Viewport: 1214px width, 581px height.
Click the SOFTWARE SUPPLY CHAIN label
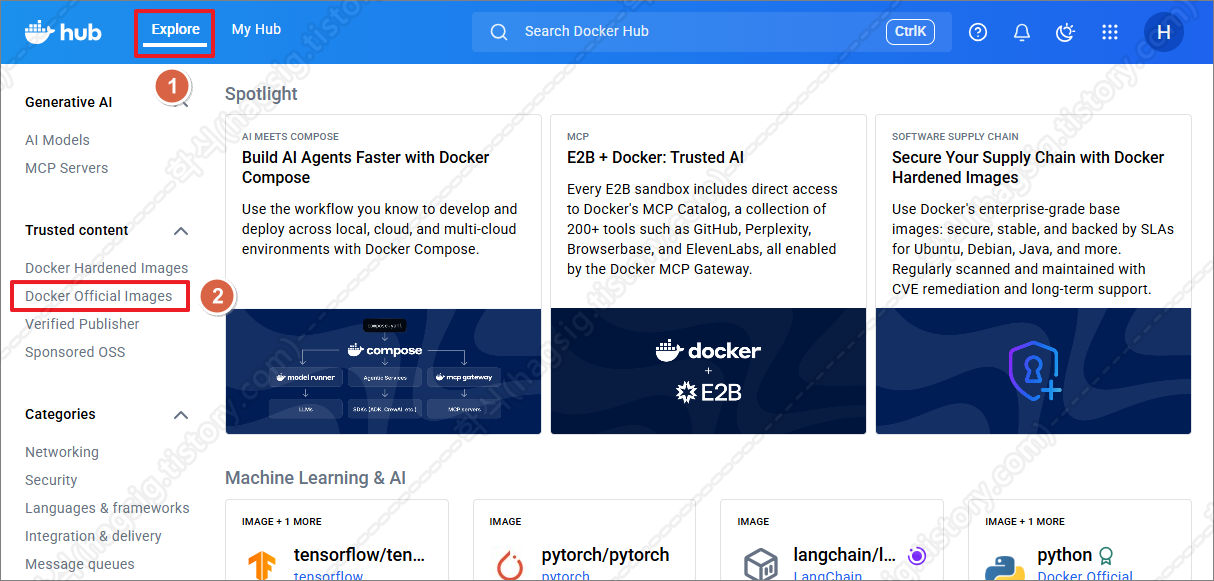(956, 136)
